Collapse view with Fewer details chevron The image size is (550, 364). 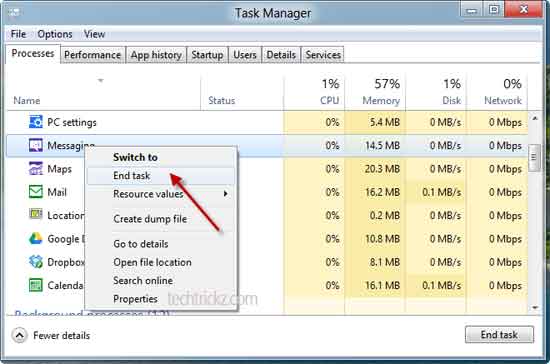point(19,336)
